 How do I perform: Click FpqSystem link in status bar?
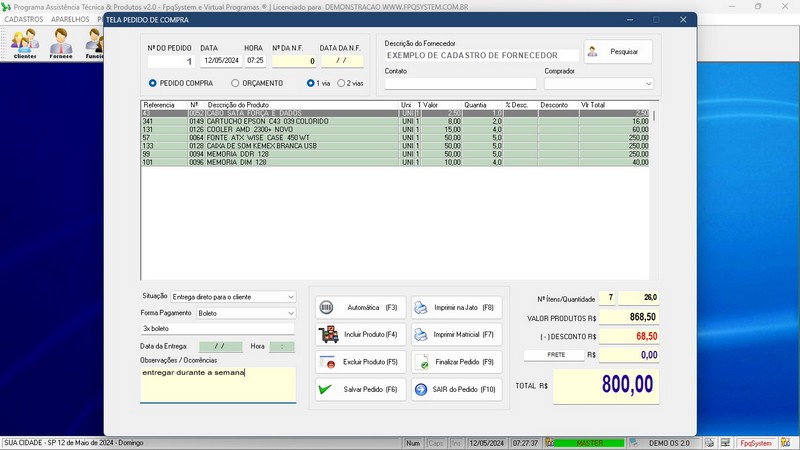(756, 443)
